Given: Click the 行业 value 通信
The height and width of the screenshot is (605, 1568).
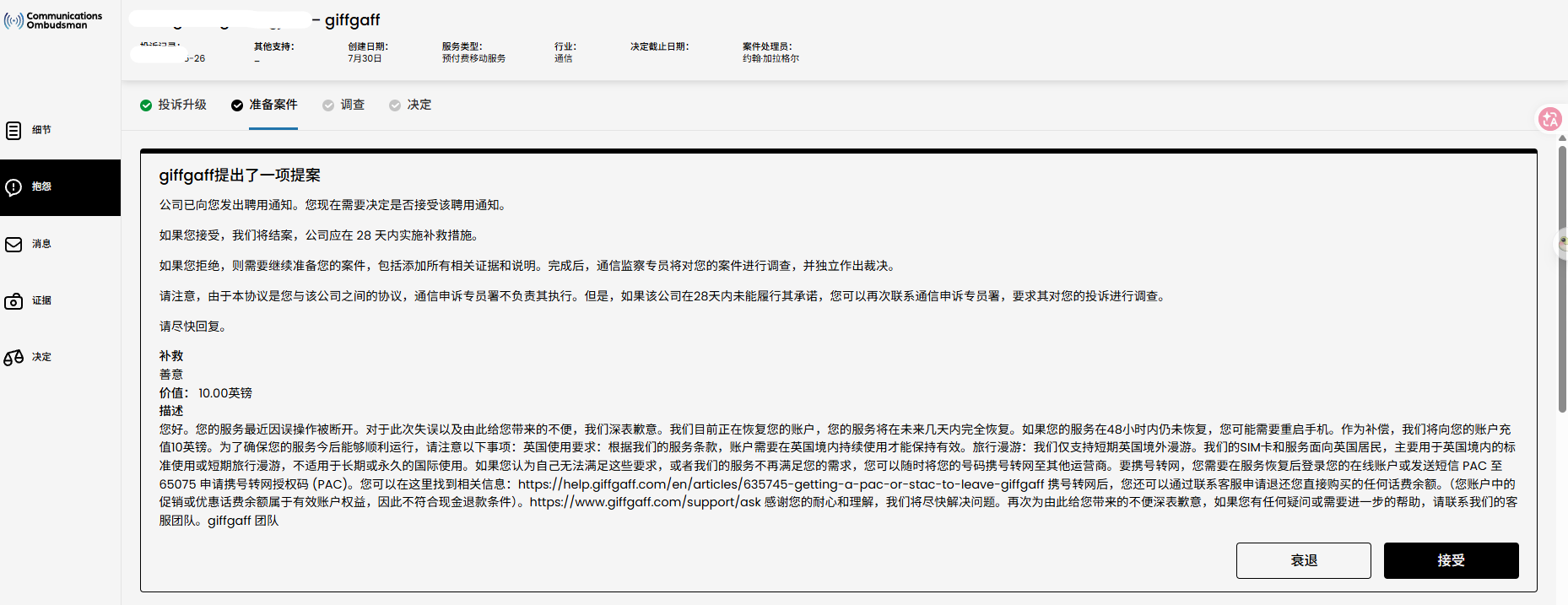Looking at the screenshot, I should coord(563,58).
